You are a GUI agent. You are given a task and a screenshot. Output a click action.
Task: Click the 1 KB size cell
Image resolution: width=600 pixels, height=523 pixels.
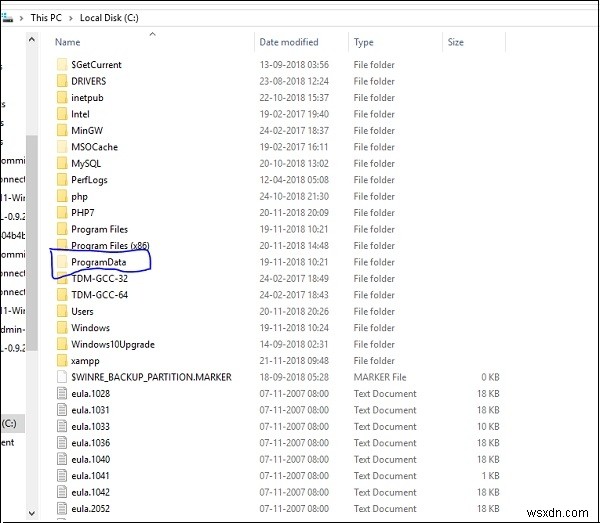click(490, 476)
